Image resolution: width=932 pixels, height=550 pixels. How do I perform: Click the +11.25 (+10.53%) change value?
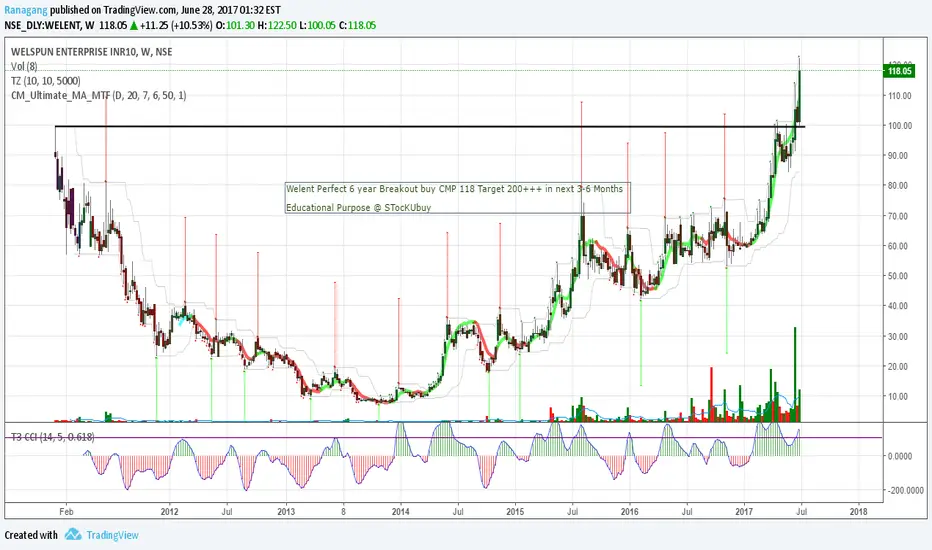tap(176, 26)
